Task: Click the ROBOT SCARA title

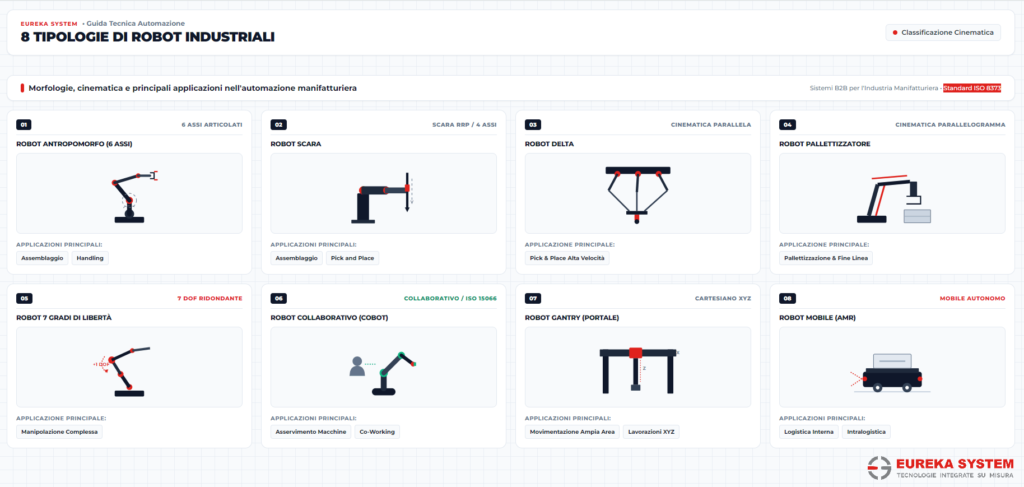Action: coord(295,144)
